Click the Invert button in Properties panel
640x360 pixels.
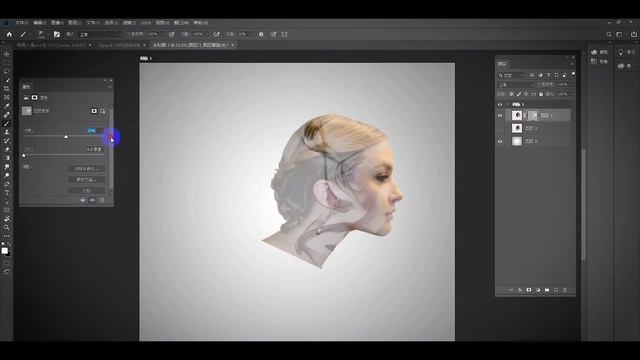pos(86,191)
